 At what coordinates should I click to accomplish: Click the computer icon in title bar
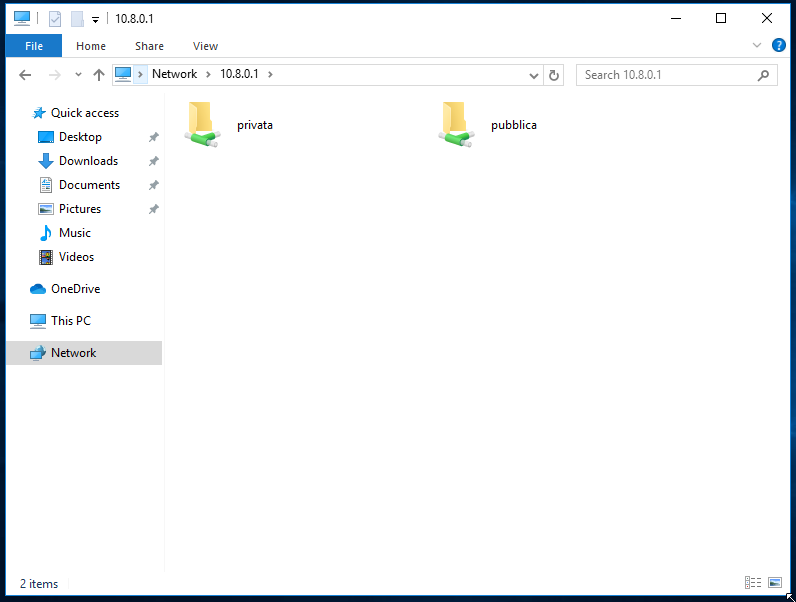point(22,18)
